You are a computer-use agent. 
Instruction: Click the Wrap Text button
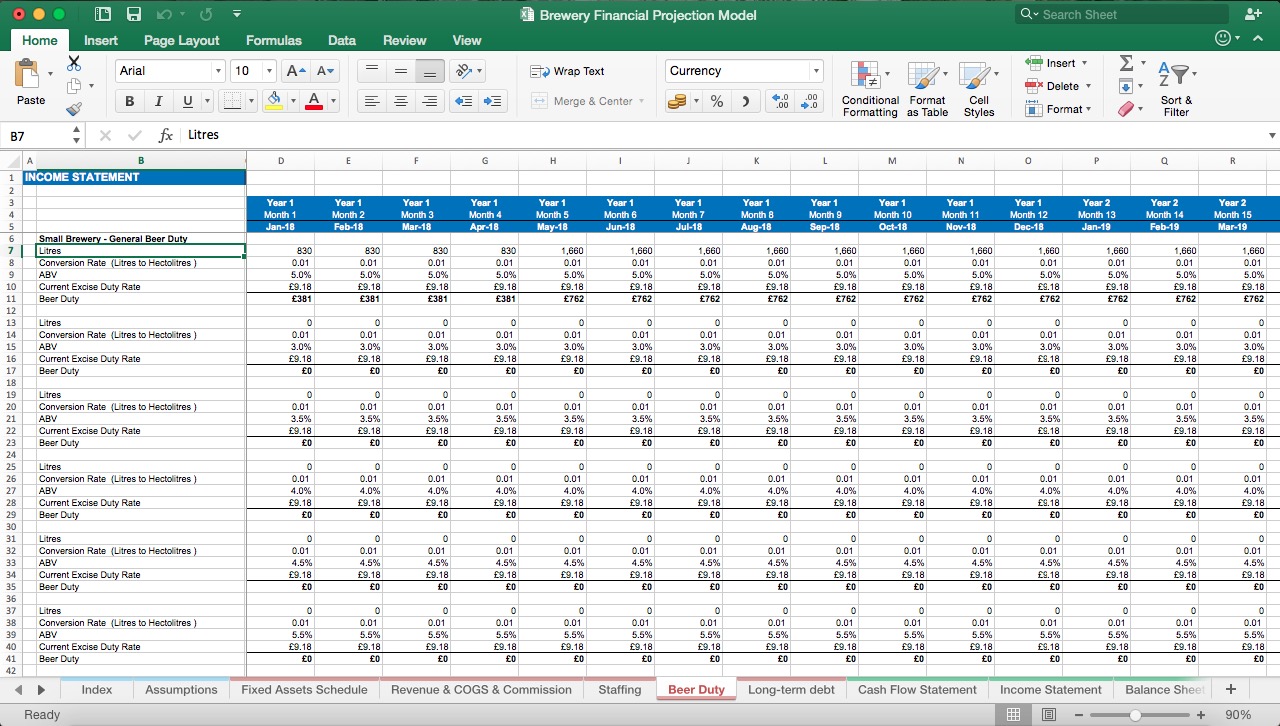[567, 71]
